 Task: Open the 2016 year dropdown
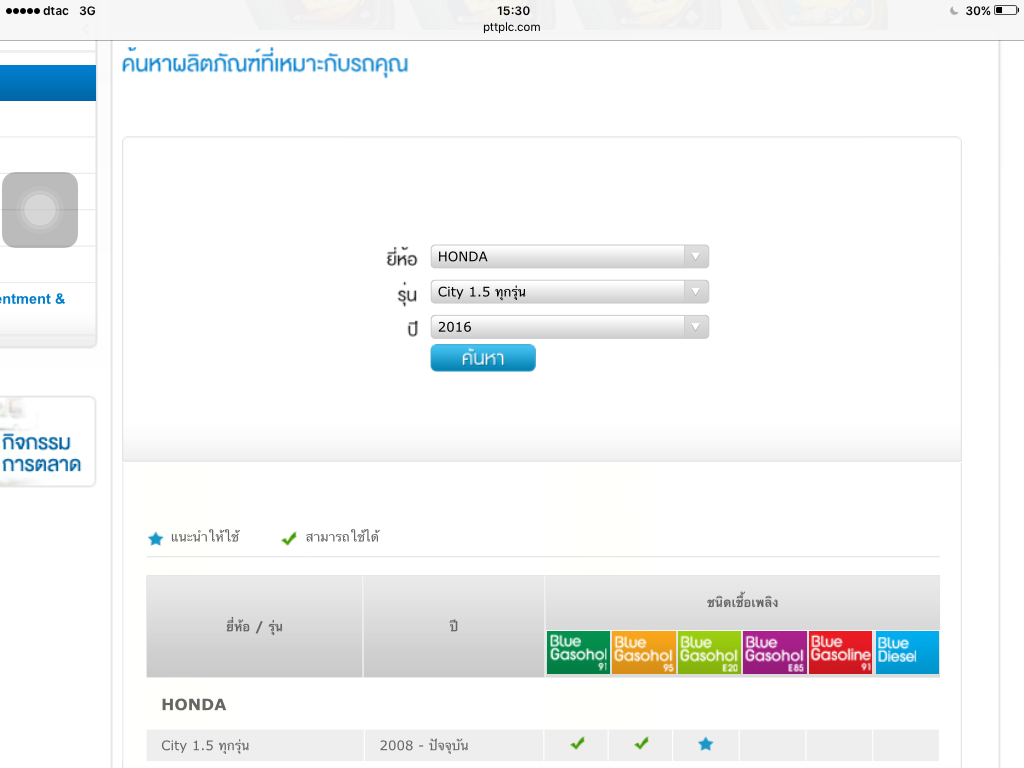coord(569,327)
